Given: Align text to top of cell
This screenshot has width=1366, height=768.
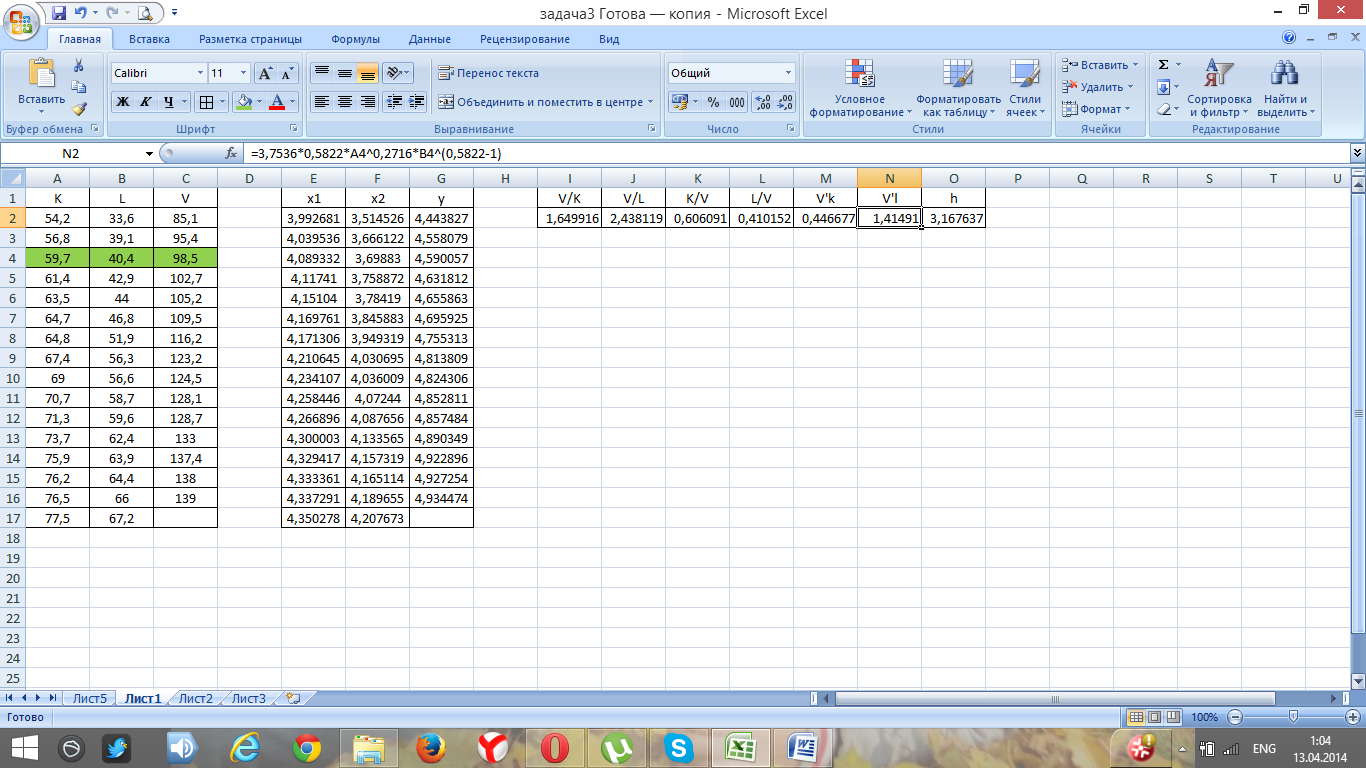Looking at the screenshot, I should (321, 73).
